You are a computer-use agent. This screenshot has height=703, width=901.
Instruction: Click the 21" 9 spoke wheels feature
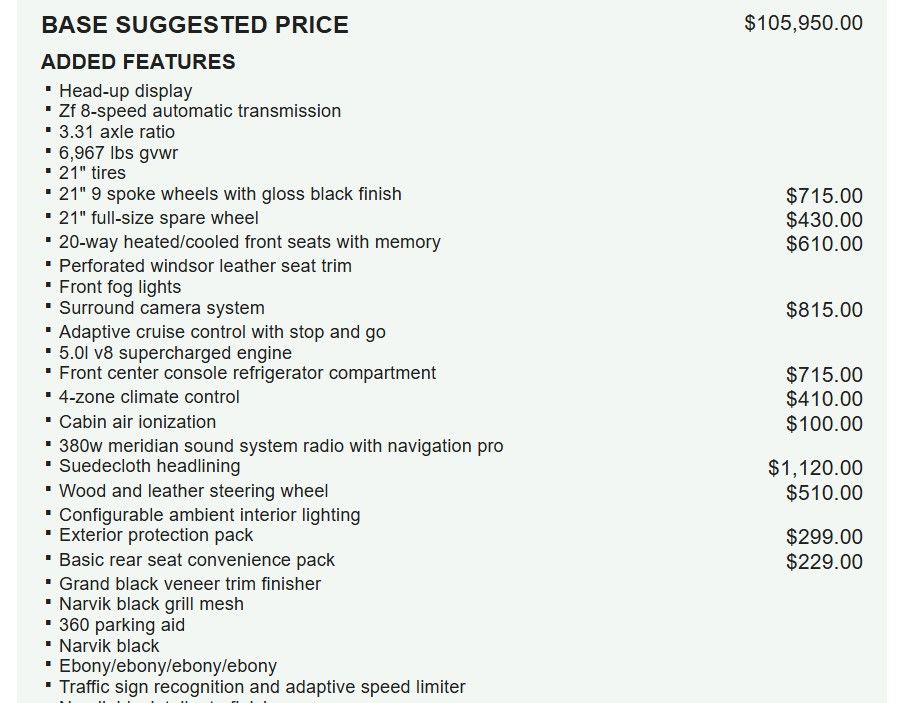point(230,194)
